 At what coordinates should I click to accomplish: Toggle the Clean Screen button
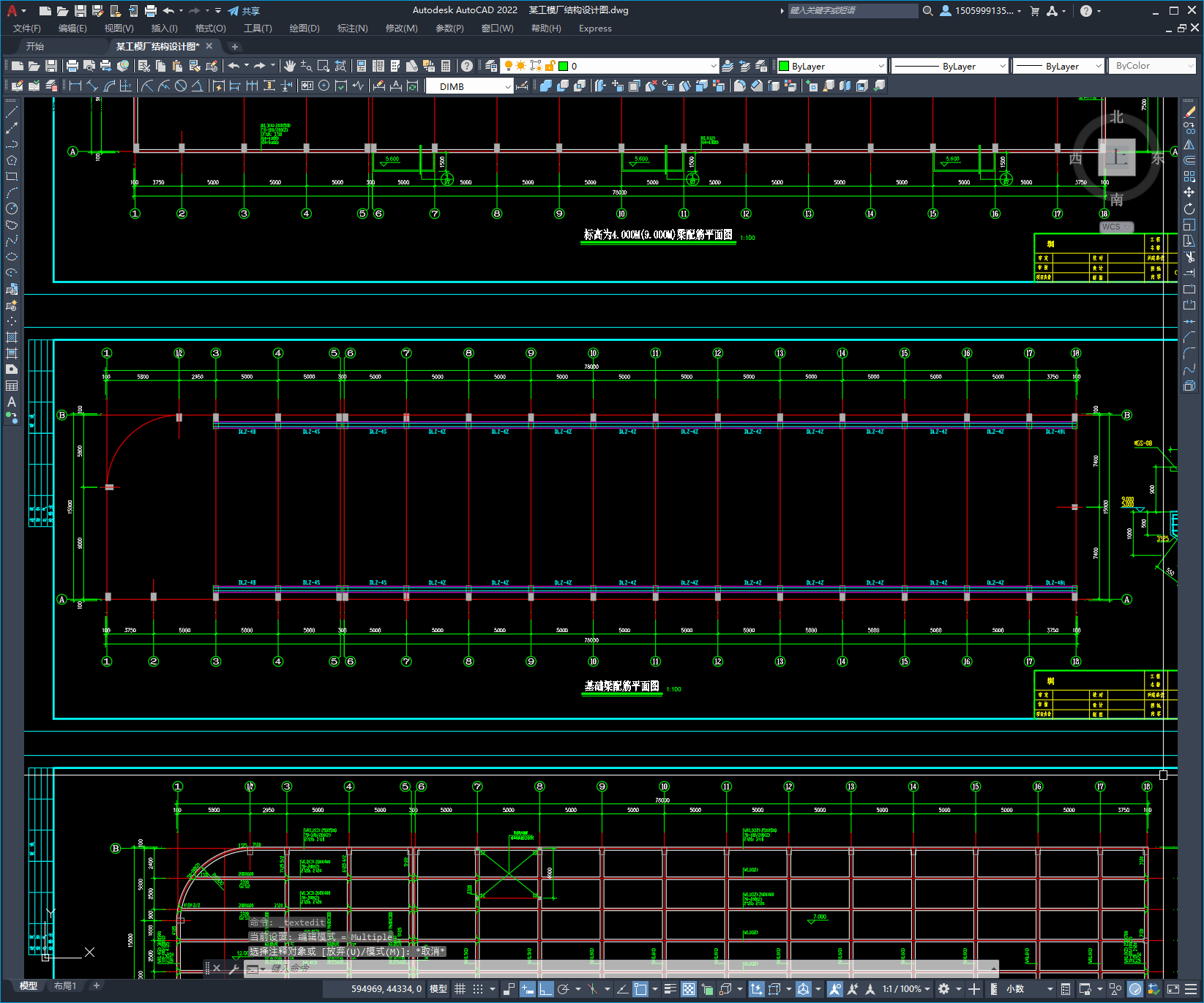tap(1173, 989)
